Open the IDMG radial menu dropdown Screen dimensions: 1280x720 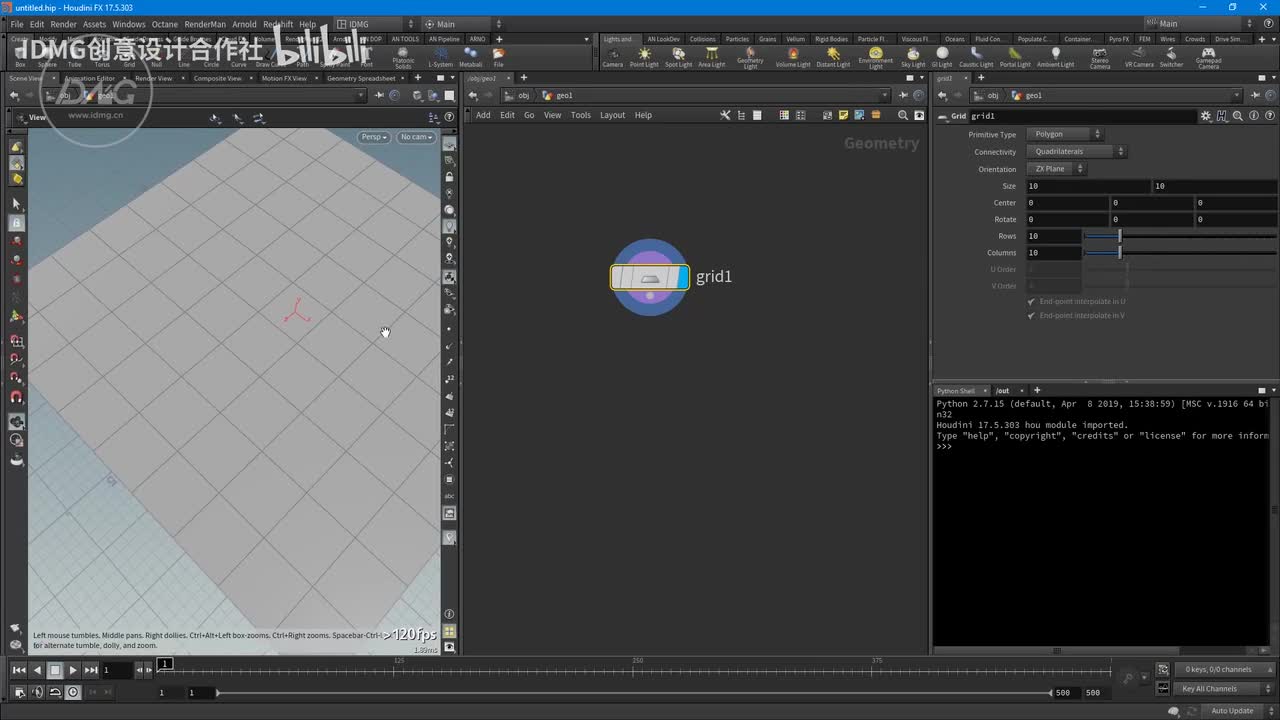376,24
